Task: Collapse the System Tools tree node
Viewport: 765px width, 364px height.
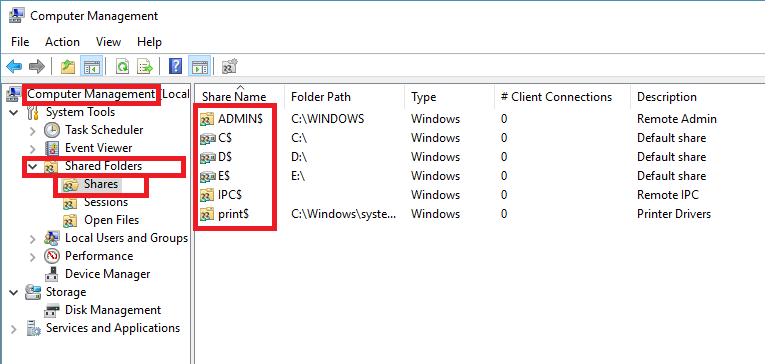Action: (14, 112)
